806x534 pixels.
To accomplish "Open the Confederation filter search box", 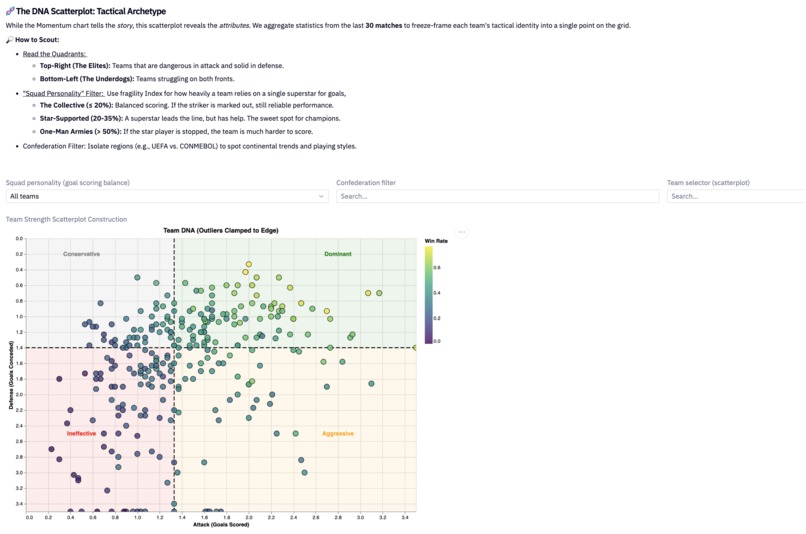I will tap(498, 196).
